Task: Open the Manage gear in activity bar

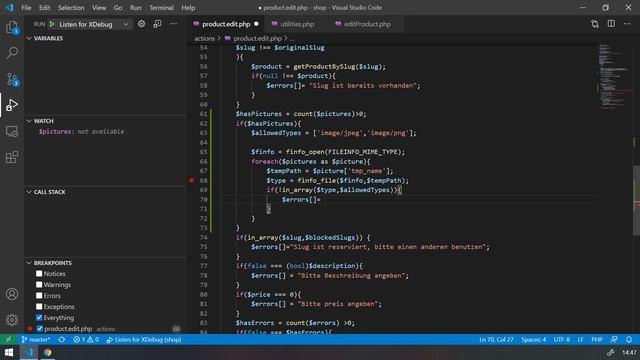Action: tap(12, 320)
